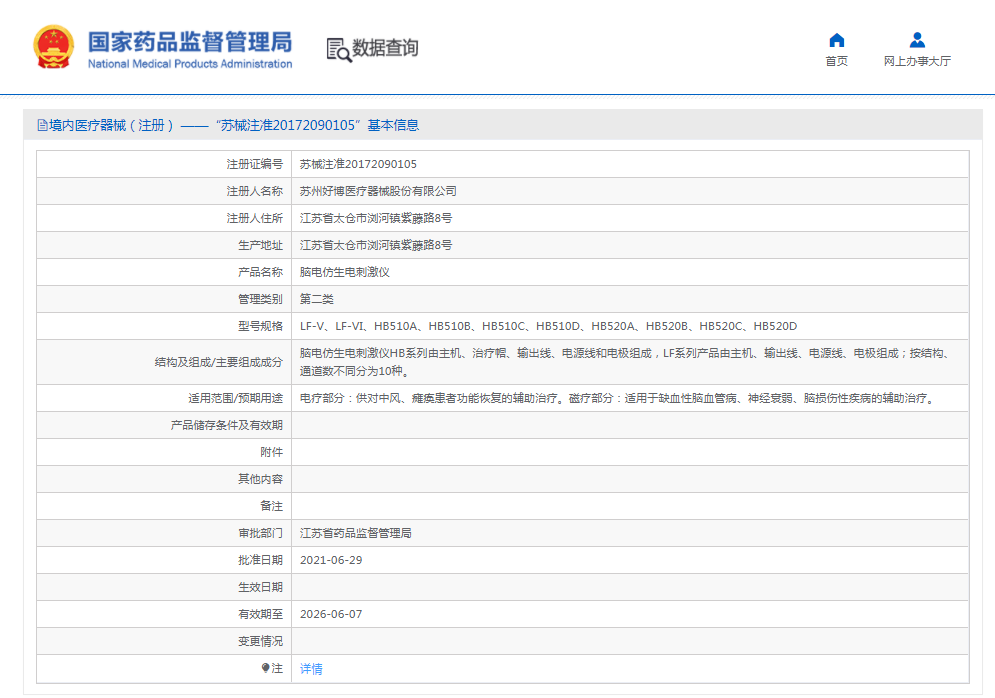Click the 数据查询 magnifier document icon

click(x=339, y=49)
